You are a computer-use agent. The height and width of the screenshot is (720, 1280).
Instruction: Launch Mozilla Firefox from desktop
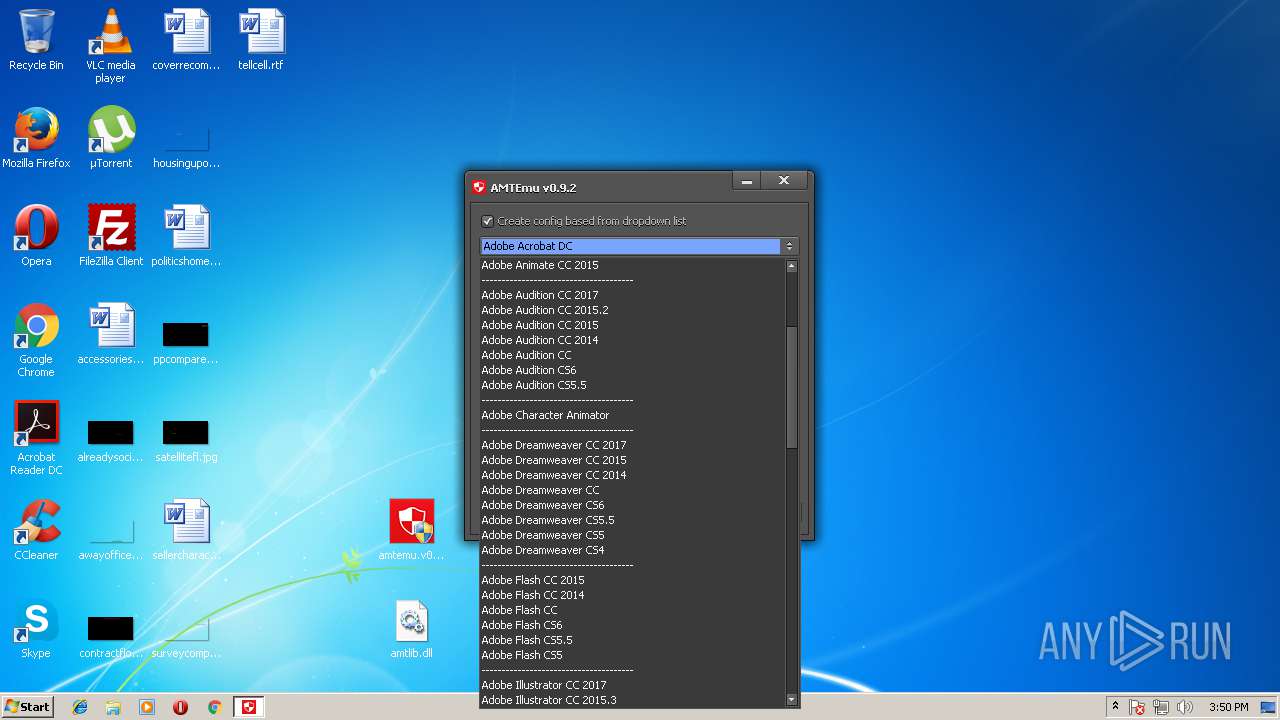36,139
